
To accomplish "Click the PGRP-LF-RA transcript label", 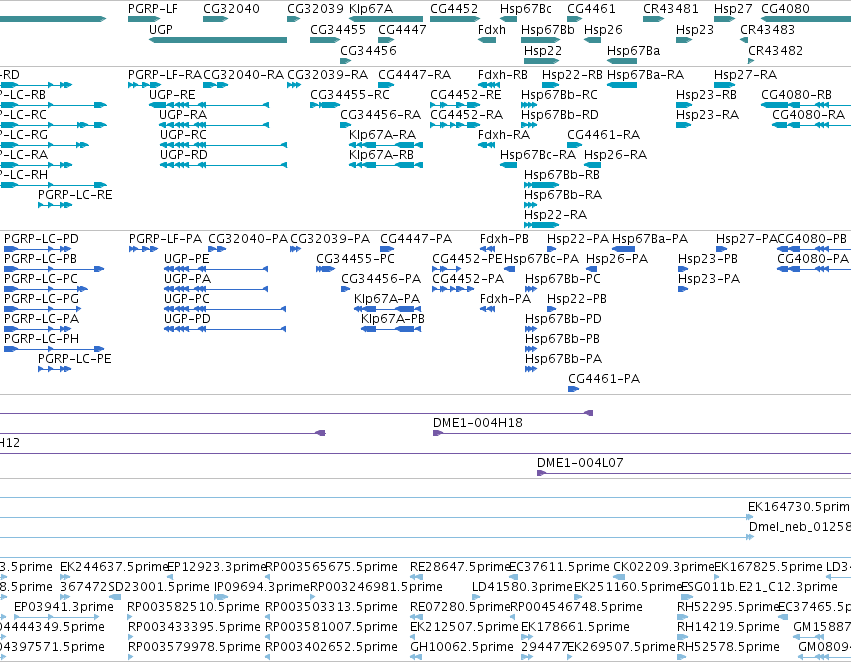I will 165,74.
